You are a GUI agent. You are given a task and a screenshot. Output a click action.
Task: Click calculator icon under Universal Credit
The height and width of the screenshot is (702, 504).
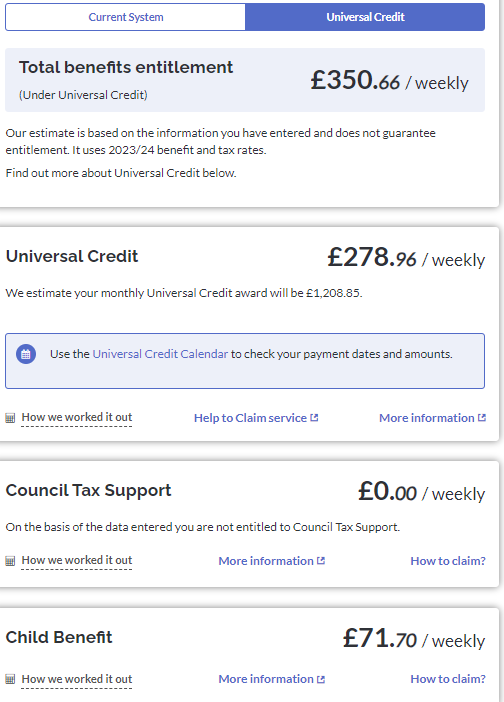[x=10, y=418]
